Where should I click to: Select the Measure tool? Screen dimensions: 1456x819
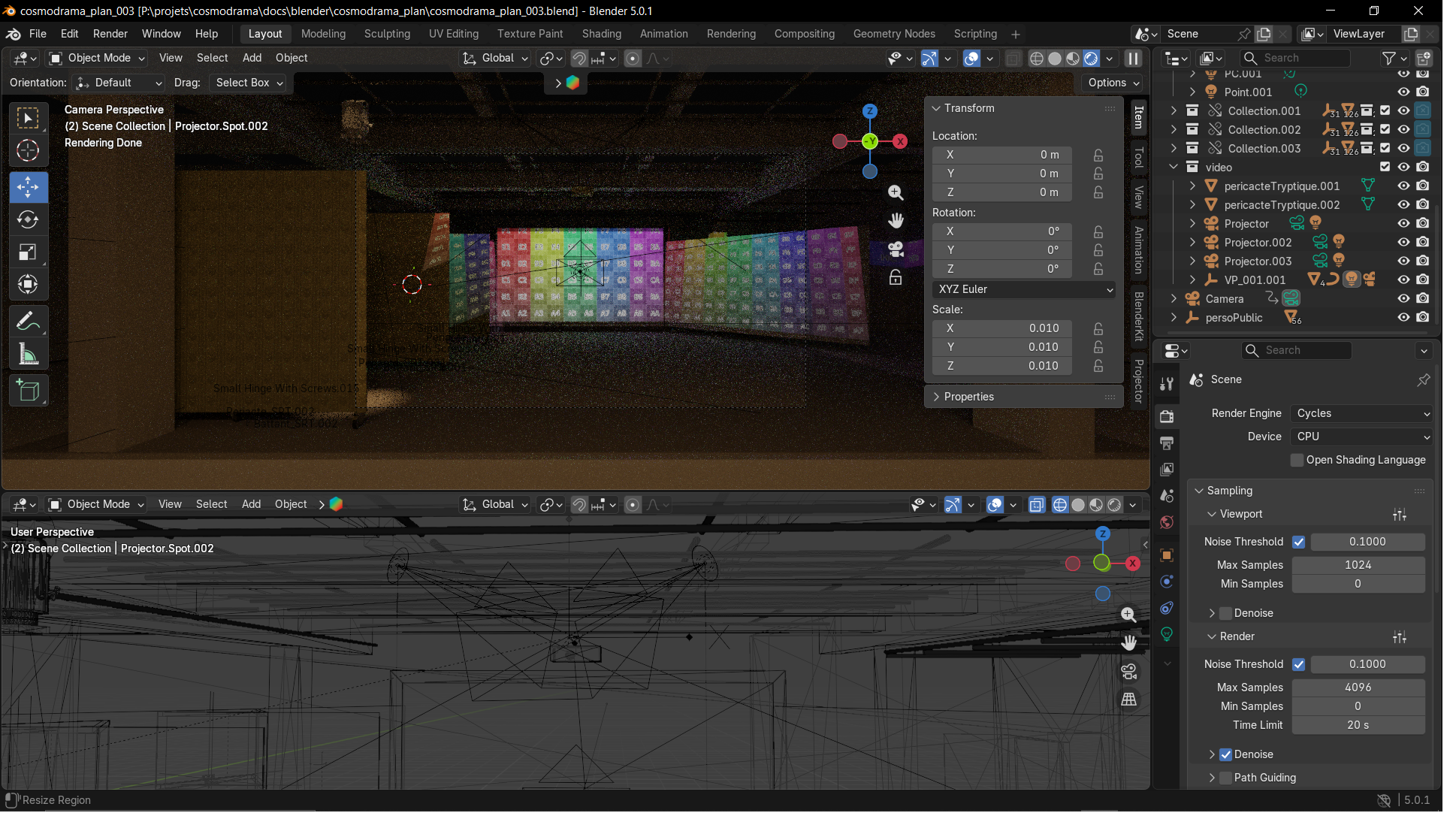tap(28, 354)
